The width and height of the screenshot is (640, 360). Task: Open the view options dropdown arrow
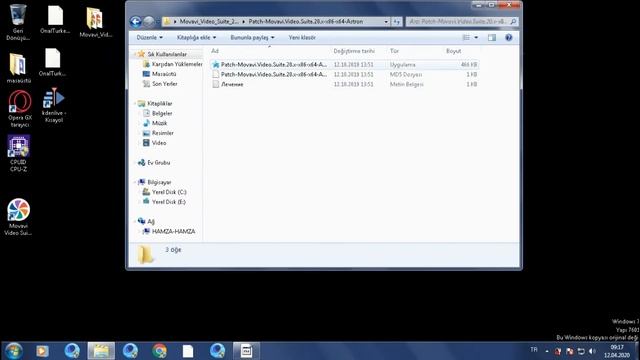pos(476,38)
